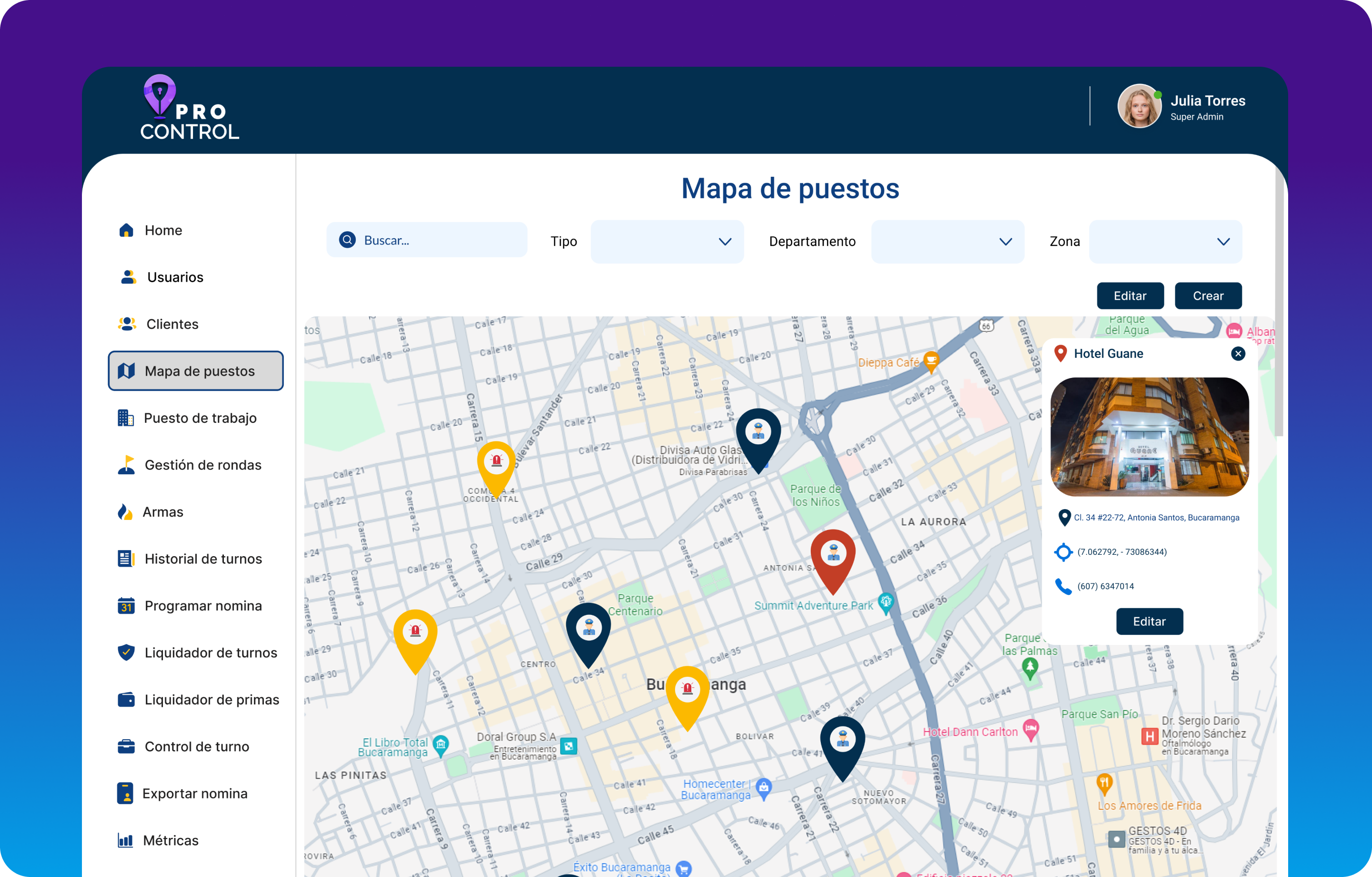Click the Programar nomina calendar icon
The width and height of the screenshot is (1372, 877).
(126, 606)
